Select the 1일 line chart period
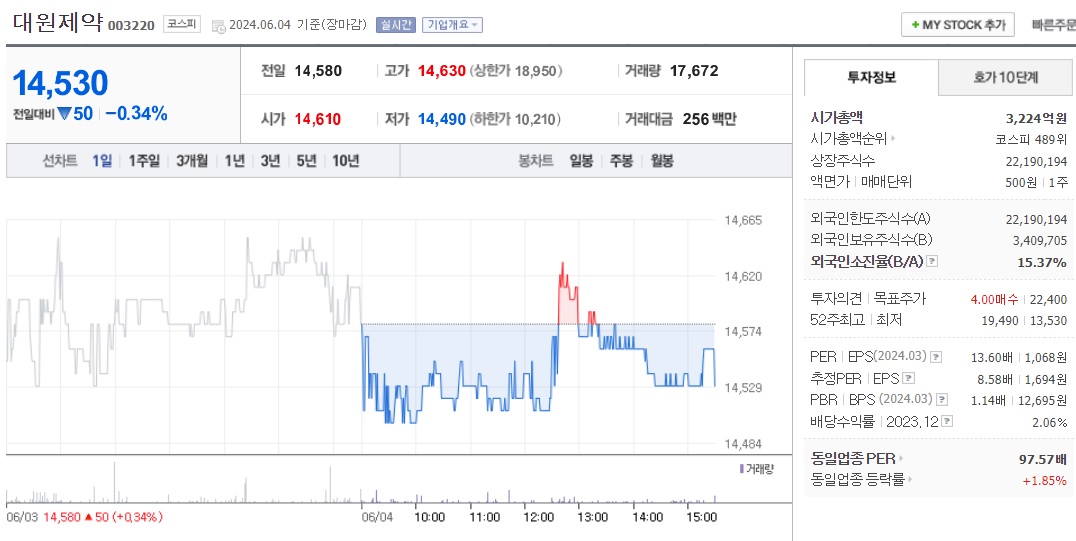 point(102,161)
